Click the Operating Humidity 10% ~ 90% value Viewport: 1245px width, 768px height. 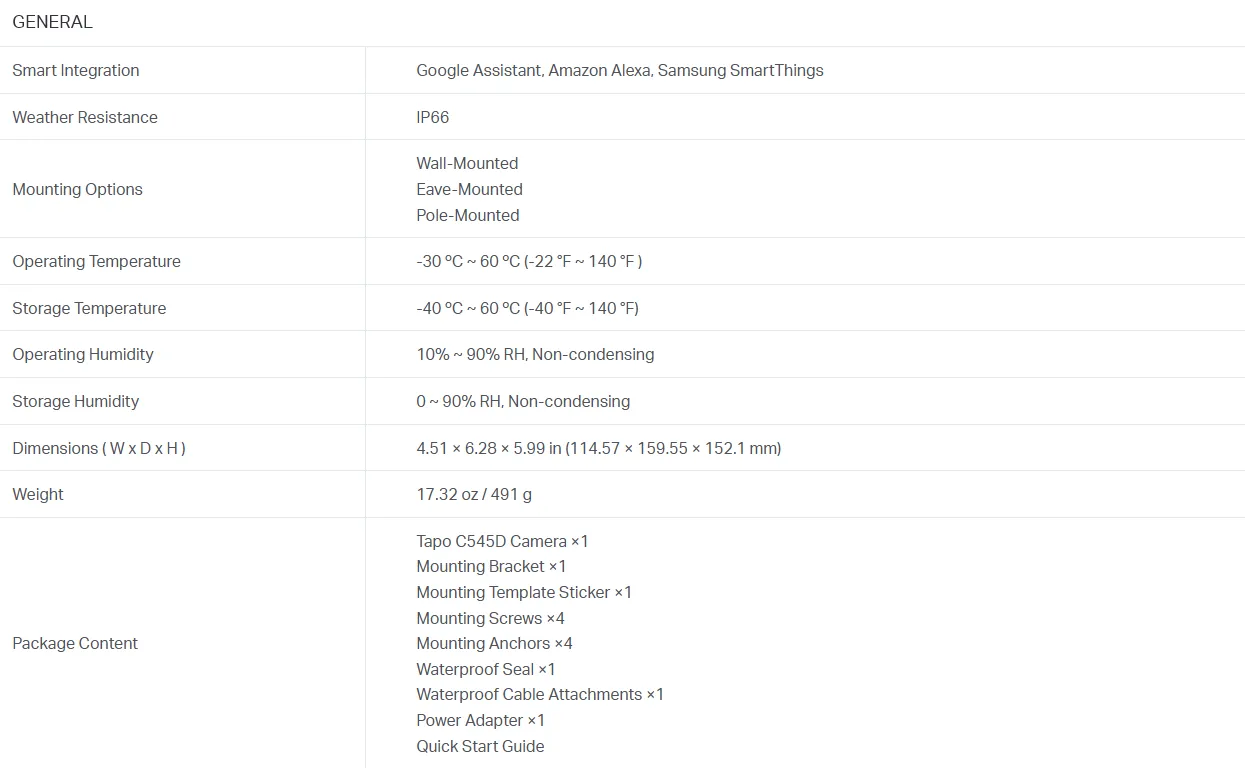point(535,354)
